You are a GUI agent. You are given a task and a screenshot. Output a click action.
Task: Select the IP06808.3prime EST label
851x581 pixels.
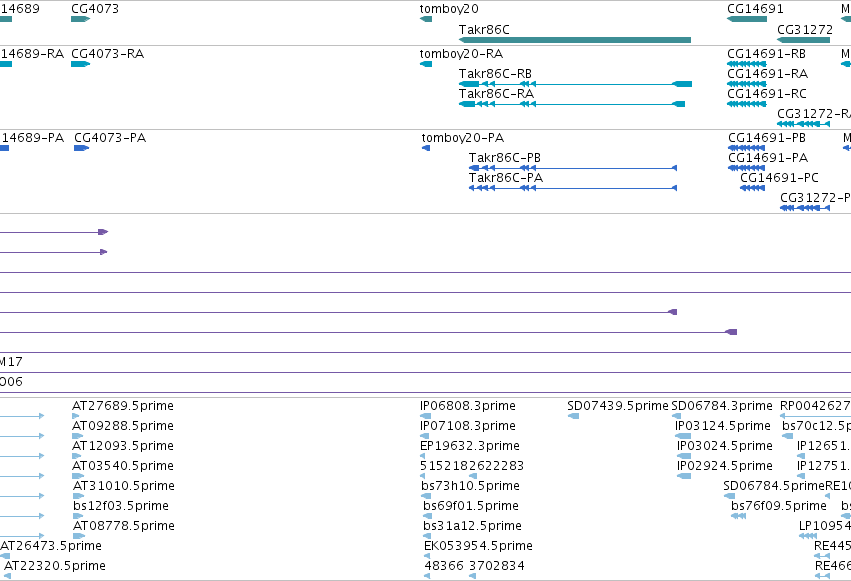click(x=468, y=406)
